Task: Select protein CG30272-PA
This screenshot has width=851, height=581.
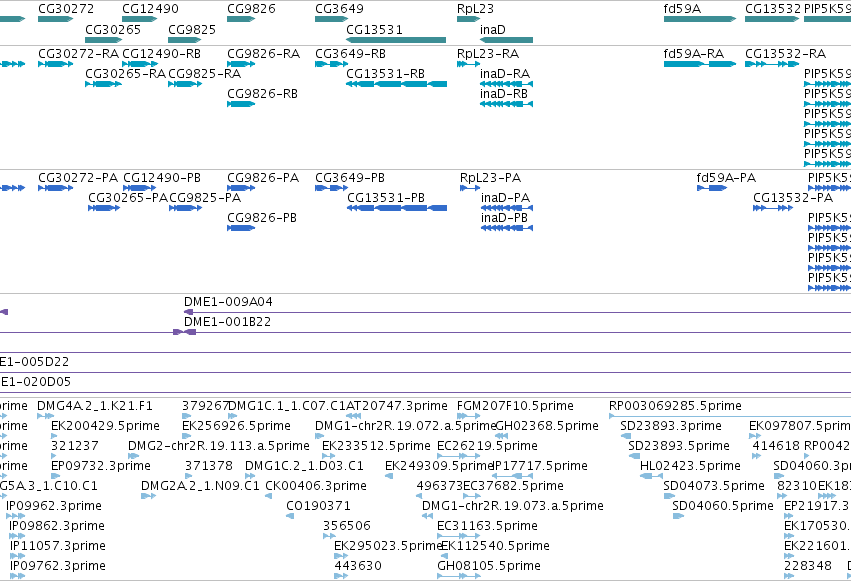Action: click(x=55, y=188)
